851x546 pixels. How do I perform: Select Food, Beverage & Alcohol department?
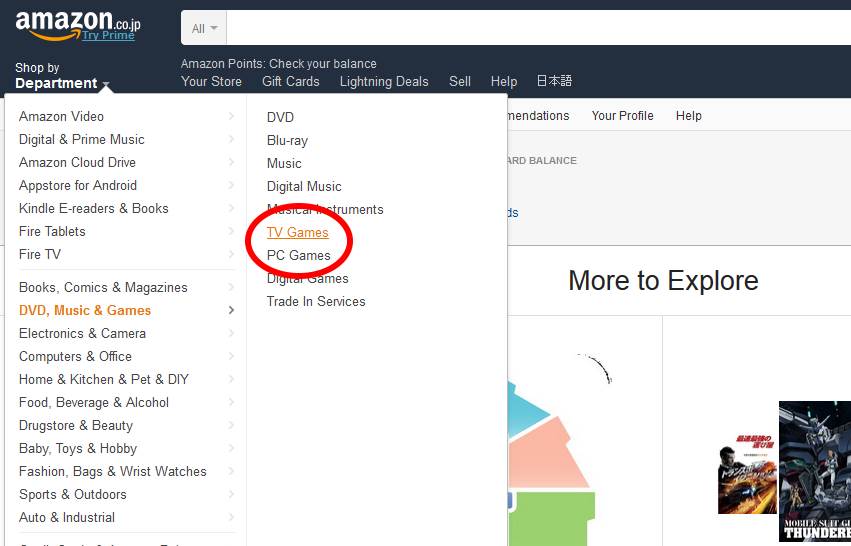(x=93, y=403)
